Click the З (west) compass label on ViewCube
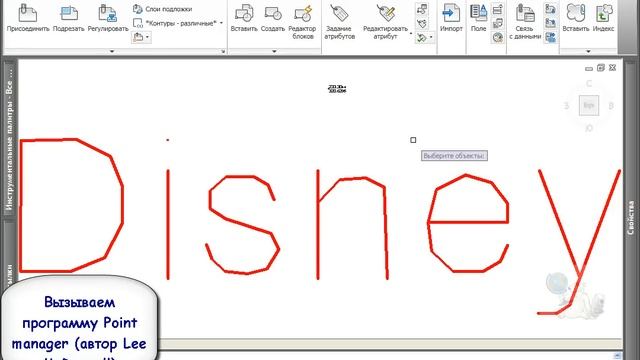 click(567, 106)
